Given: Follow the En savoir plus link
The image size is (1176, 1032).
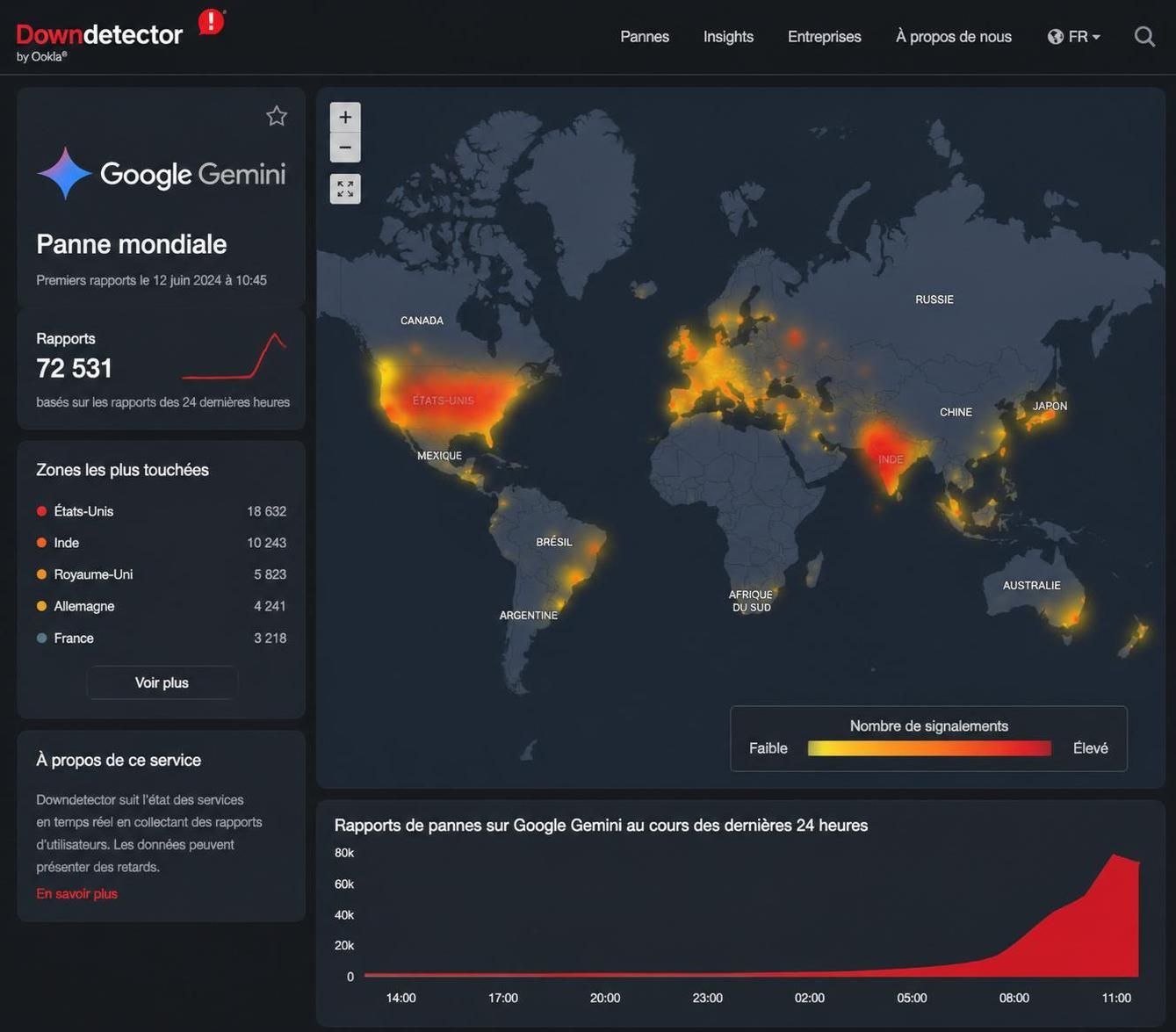Looking at the screenshot, I should pos(76,893).
